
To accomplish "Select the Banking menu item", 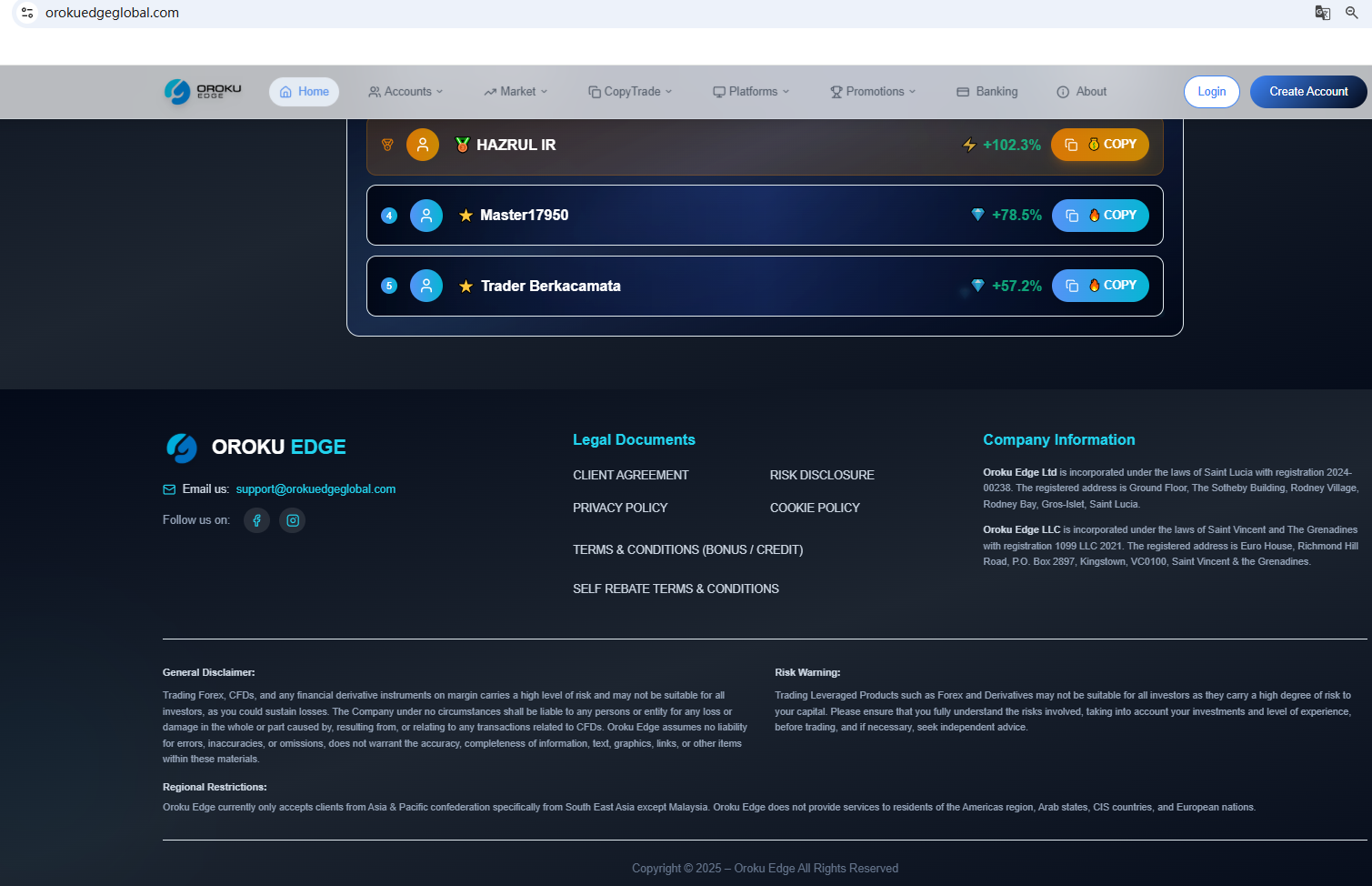I will 986,91.
